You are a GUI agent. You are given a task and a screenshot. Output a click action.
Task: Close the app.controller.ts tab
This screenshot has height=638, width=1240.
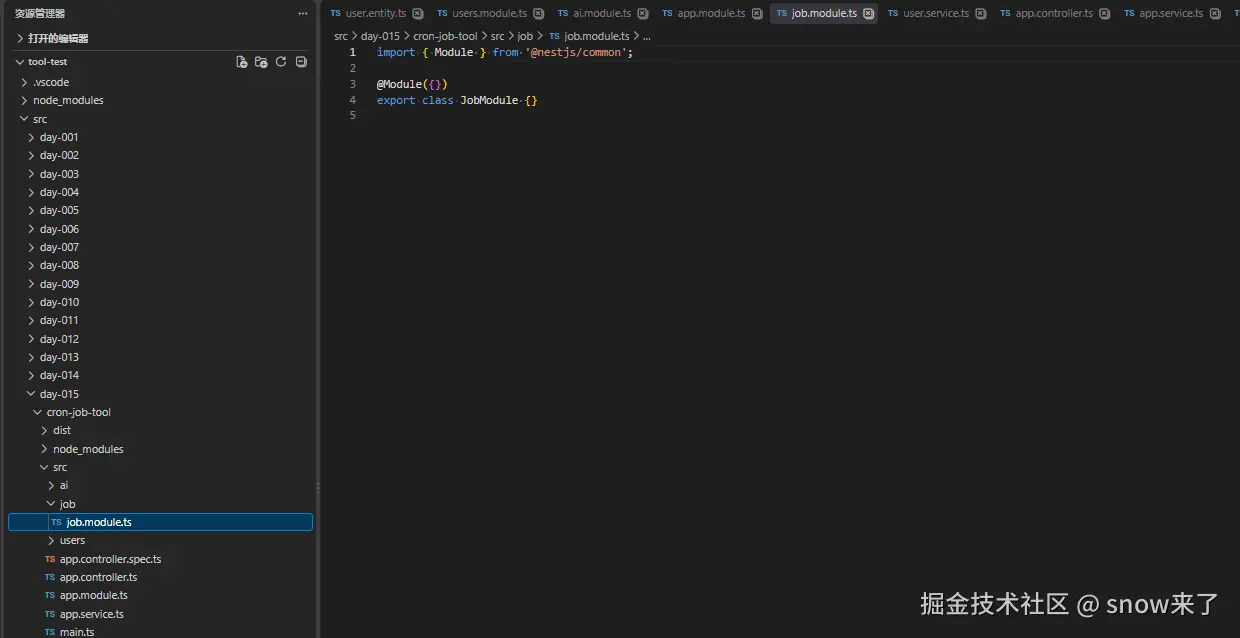pos(1104,14)
